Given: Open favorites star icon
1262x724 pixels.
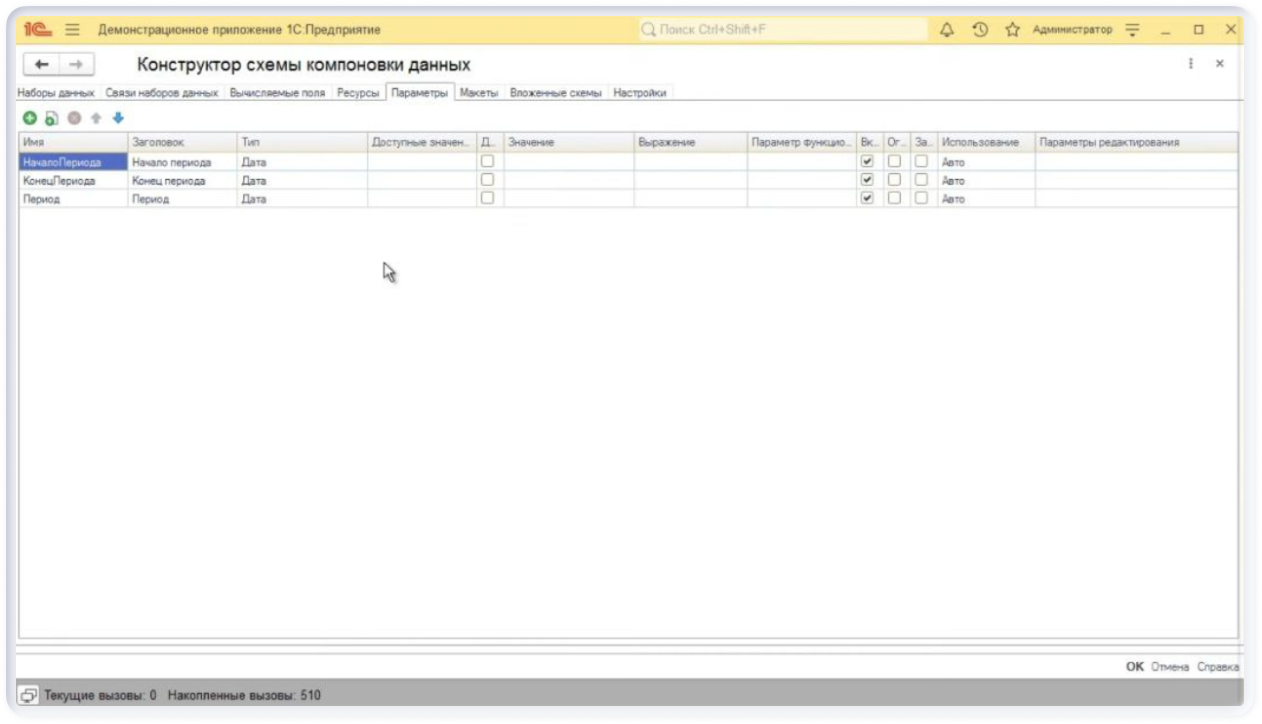Looking at the screenshot, I should [x=1012, y=30].
